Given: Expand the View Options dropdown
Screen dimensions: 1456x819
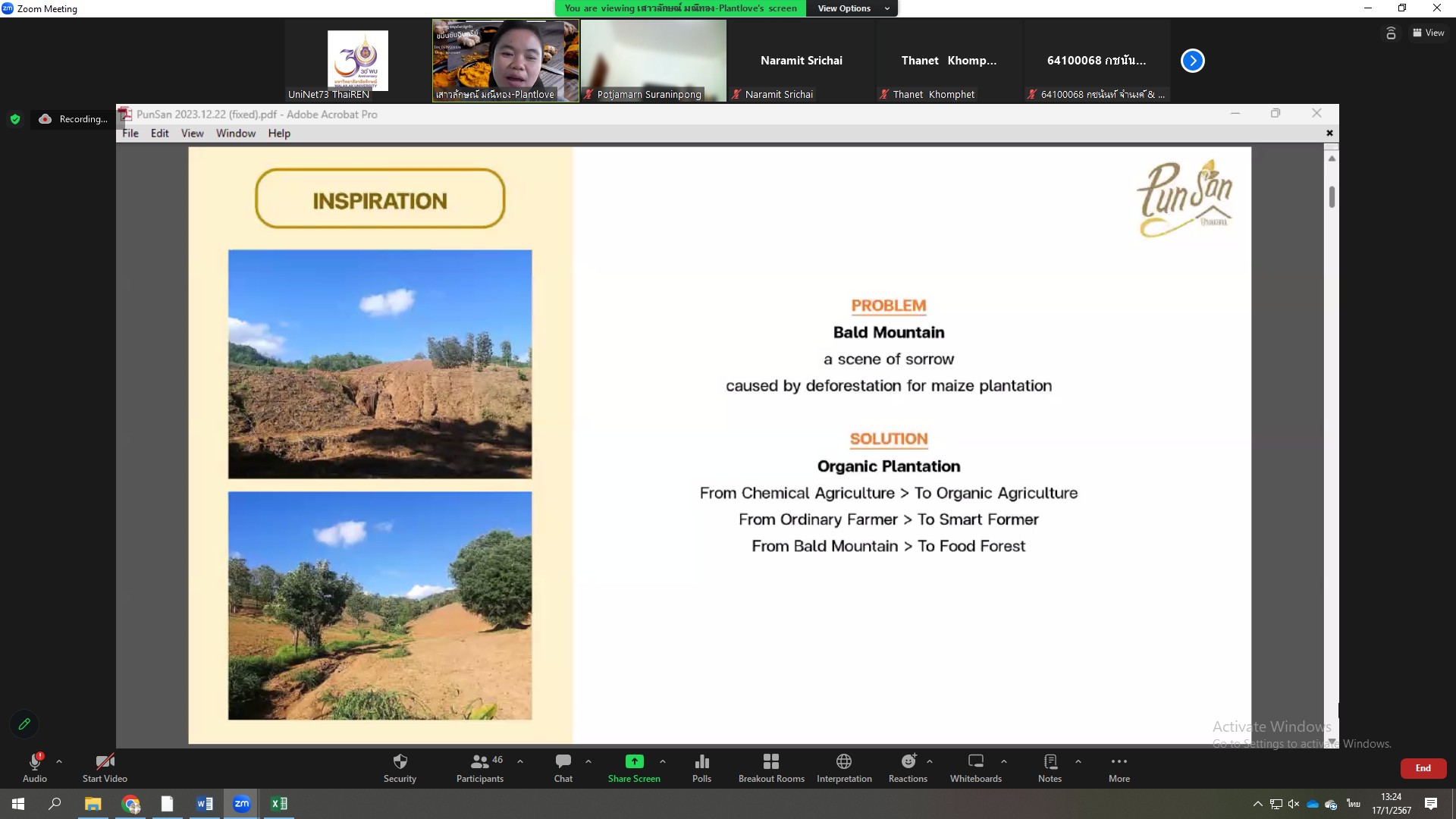Looking at the screenshot, I should pos(854,8).
